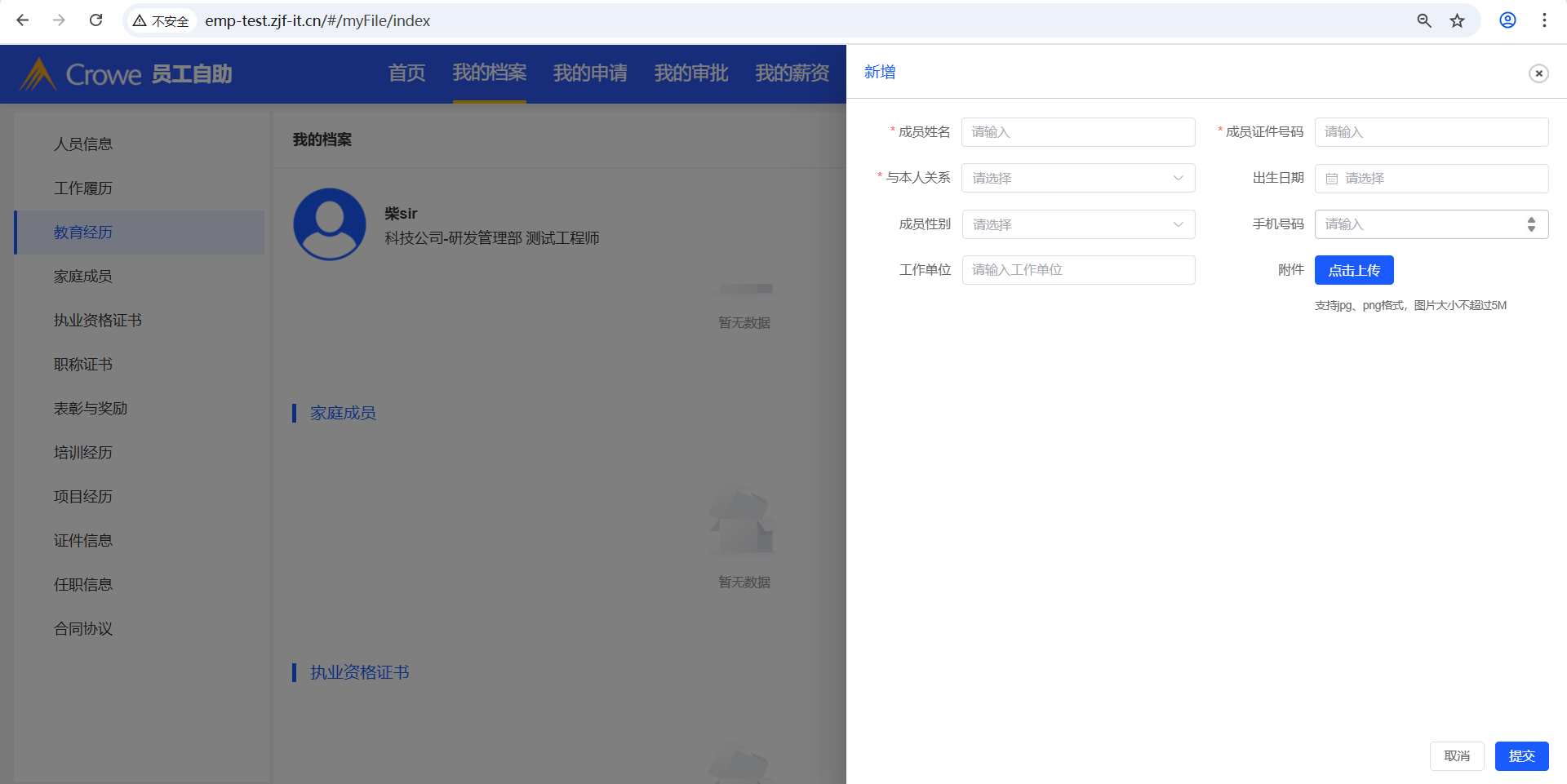Select 证件信息 in the sidebar
Viewport: 1567px width, 784px height.
[140, 541]
